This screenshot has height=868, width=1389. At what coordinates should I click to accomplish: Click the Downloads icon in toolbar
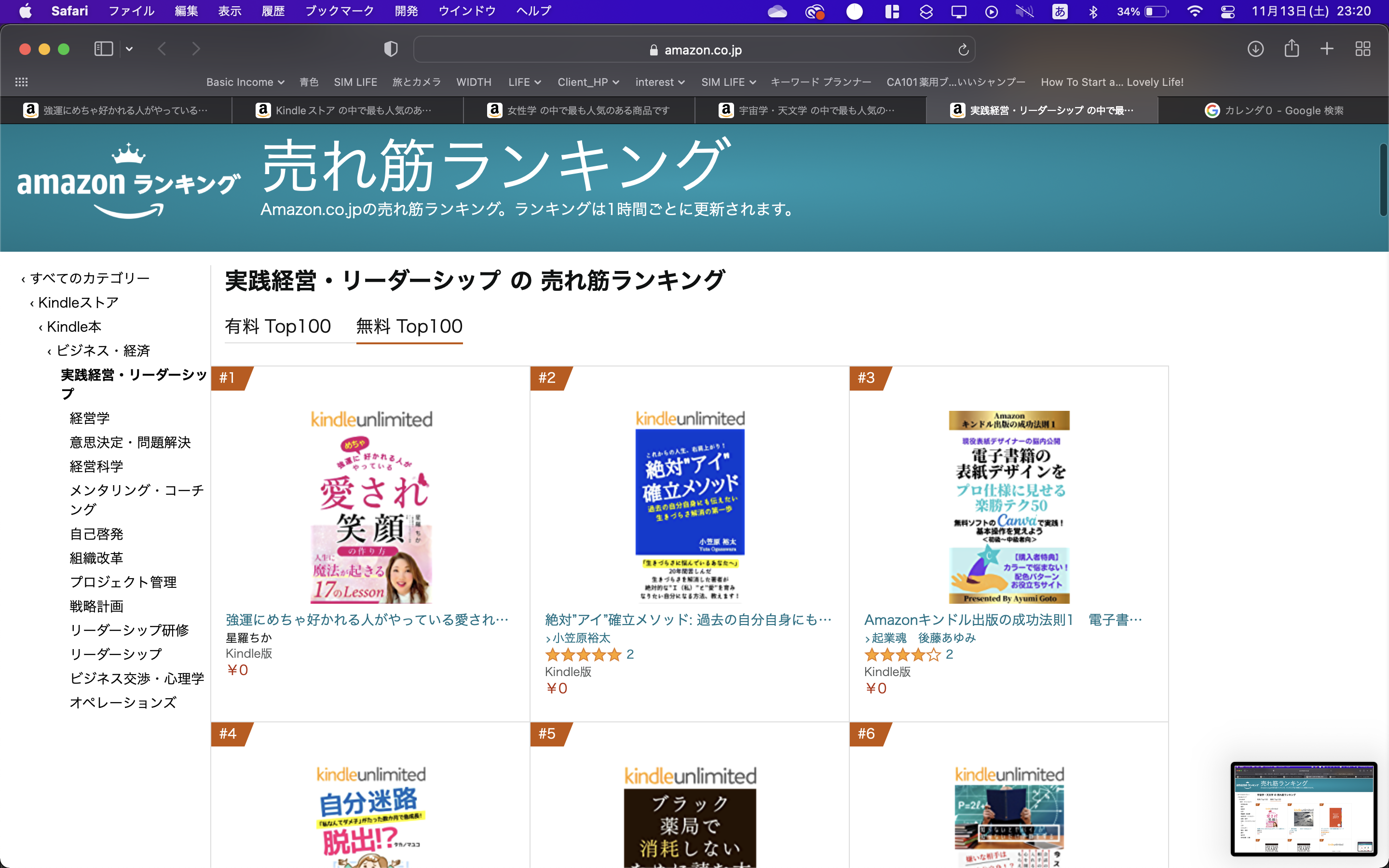[x=1255, y=49]
